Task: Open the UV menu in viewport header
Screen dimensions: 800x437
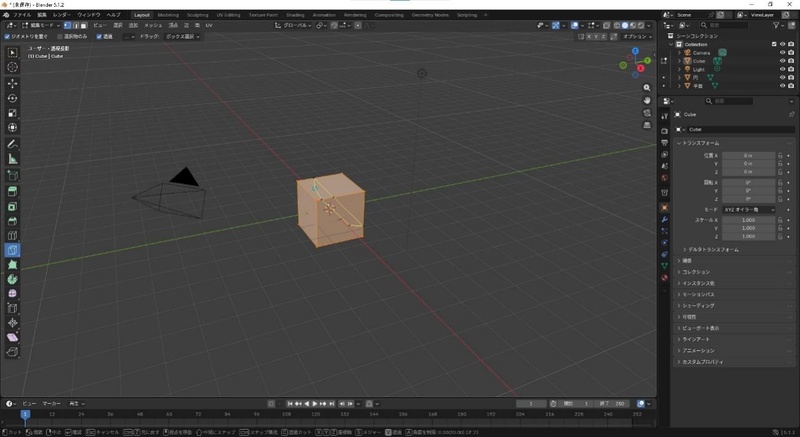Action: (209, 25)
